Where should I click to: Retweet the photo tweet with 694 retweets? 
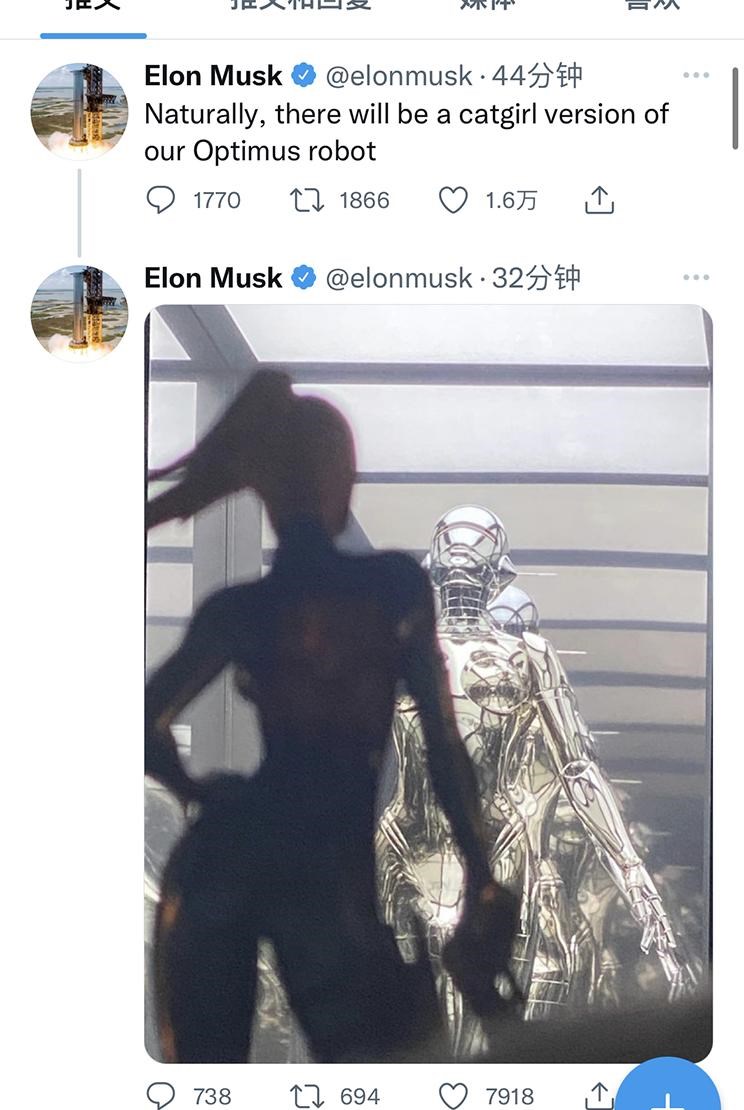coord(306,1096)
